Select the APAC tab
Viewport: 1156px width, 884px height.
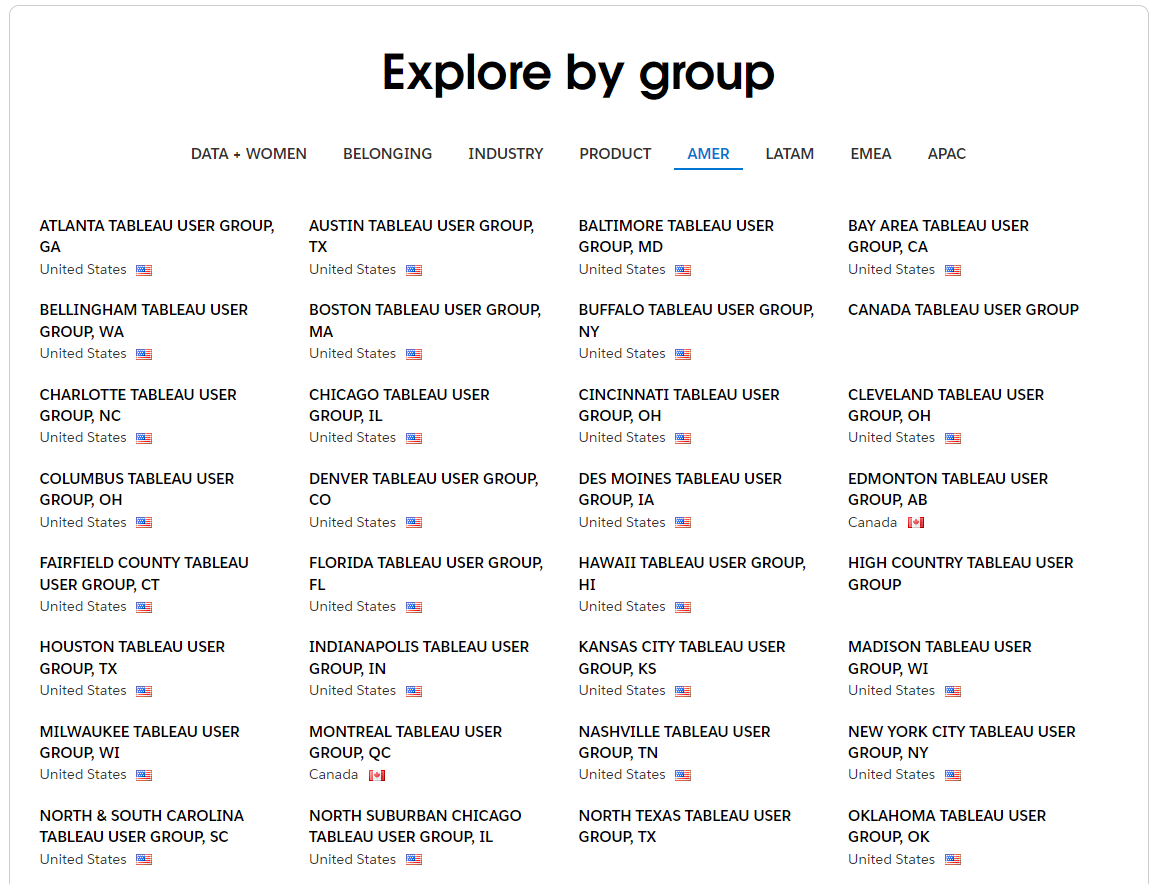[947, 154]
